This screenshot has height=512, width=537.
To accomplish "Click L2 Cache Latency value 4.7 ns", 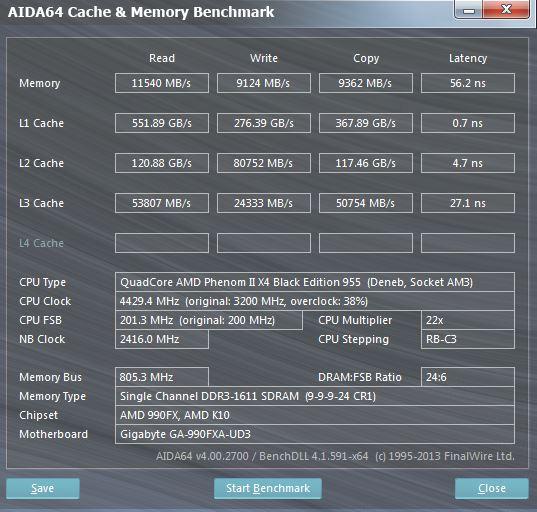I will coord(468,163).
